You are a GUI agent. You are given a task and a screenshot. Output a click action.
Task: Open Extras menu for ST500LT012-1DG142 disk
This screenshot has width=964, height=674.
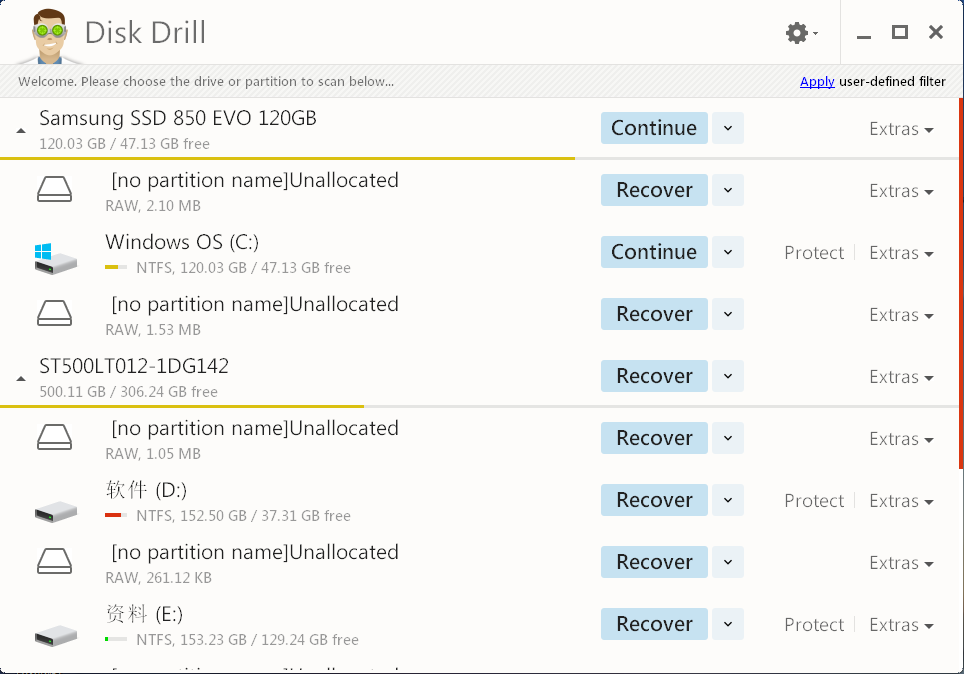(901, 377)
